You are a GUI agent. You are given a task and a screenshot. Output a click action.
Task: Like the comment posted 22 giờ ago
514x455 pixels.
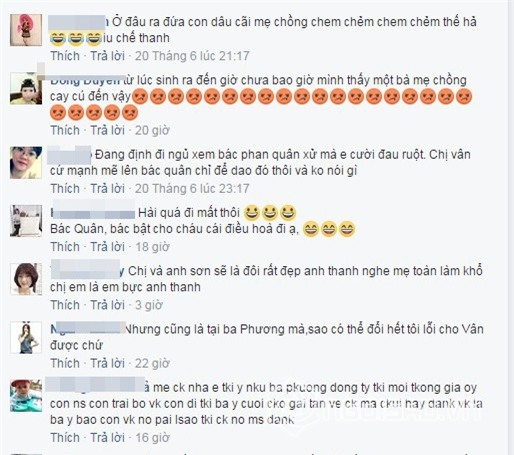pos(65,363)
